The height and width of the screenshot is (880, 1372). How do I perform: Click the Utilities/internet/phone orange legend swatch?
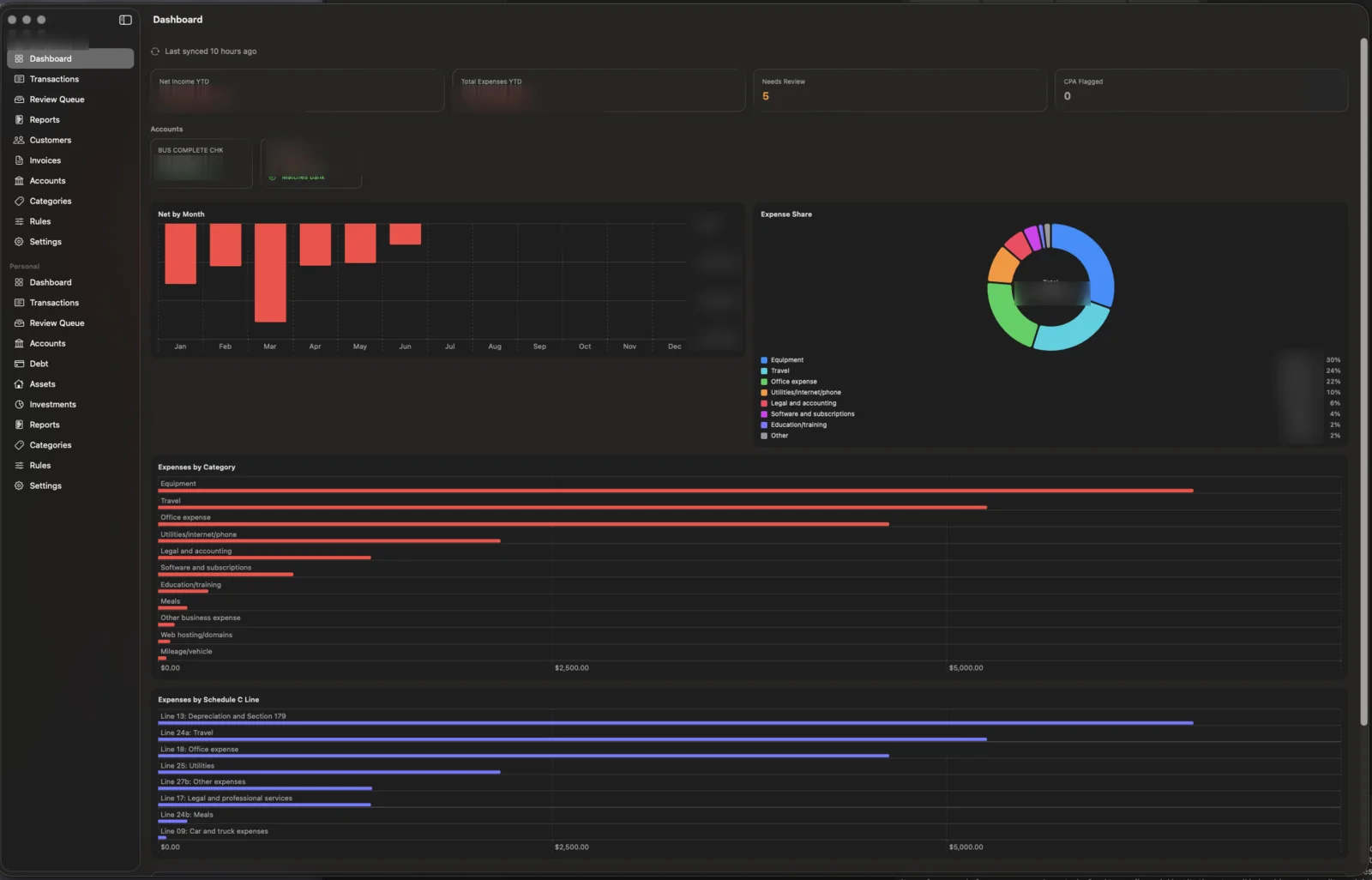point(764,392)
